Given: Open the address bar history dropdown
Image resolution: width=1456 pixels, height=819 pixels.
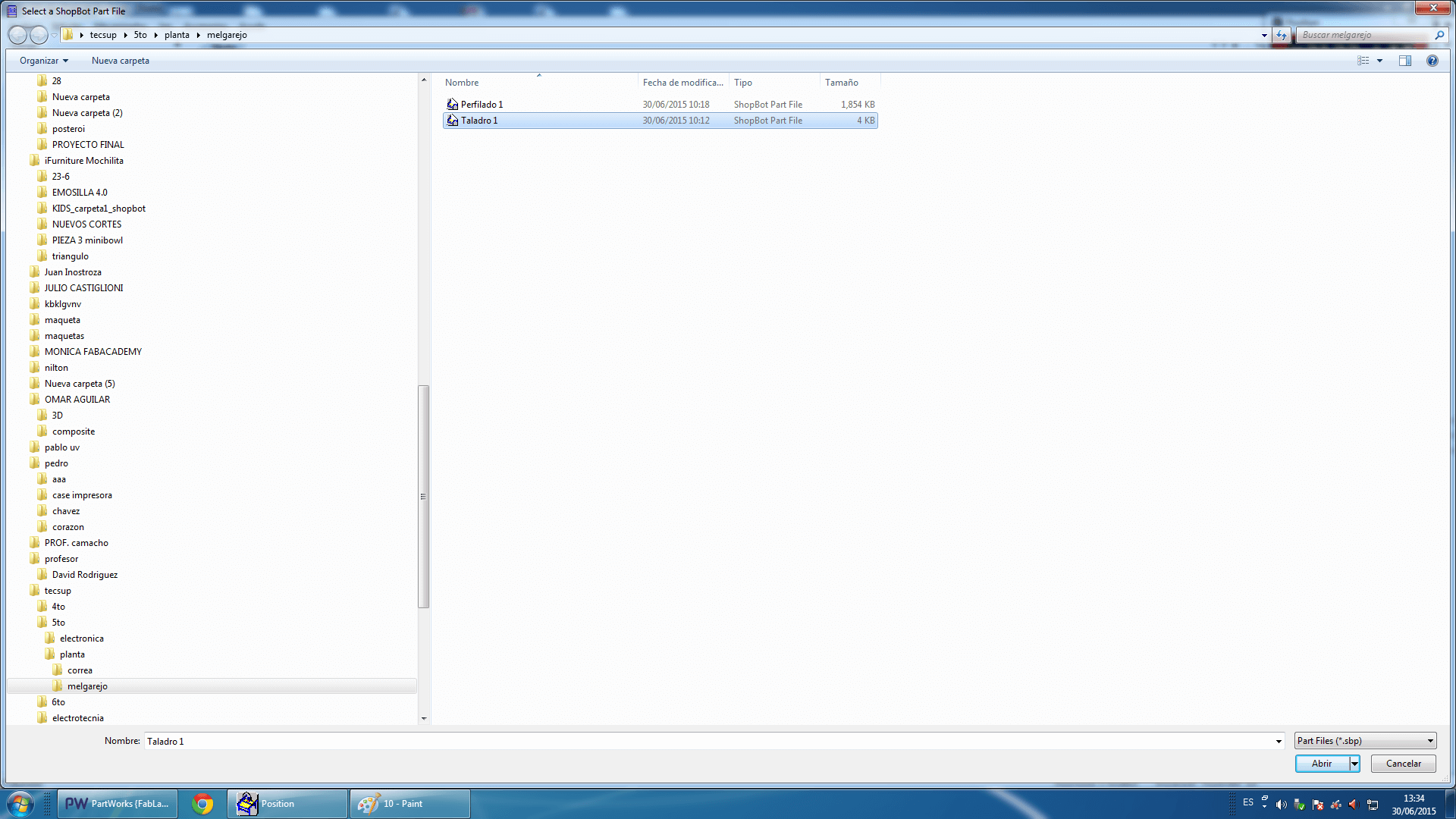Looking at the screenshot, I should coord(1264,35).
